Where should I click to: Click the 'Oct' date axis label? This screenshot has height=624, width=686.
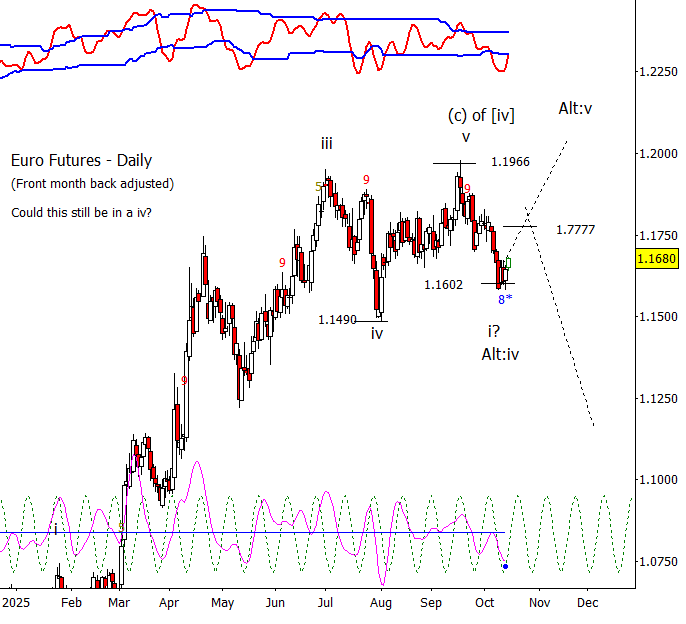point(485,603)
